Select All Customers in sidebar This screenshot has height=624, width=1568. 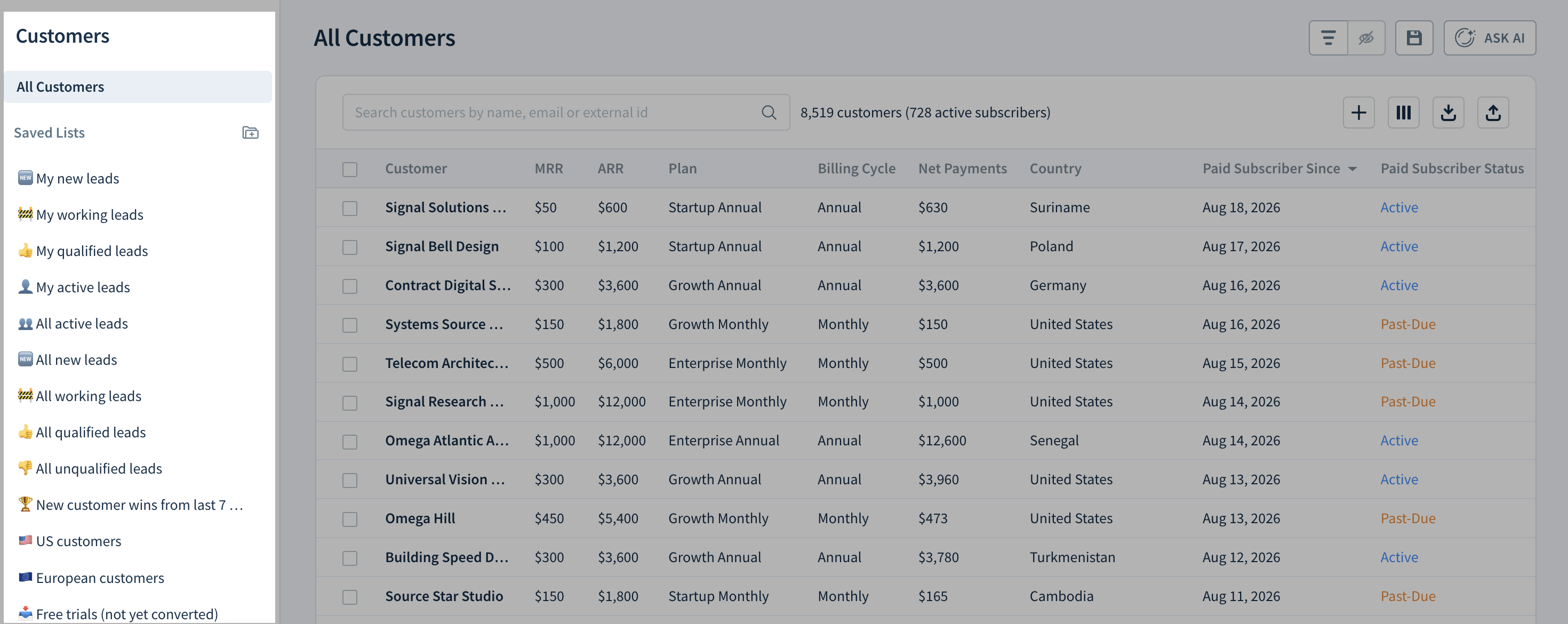click(x=138, y=87)
